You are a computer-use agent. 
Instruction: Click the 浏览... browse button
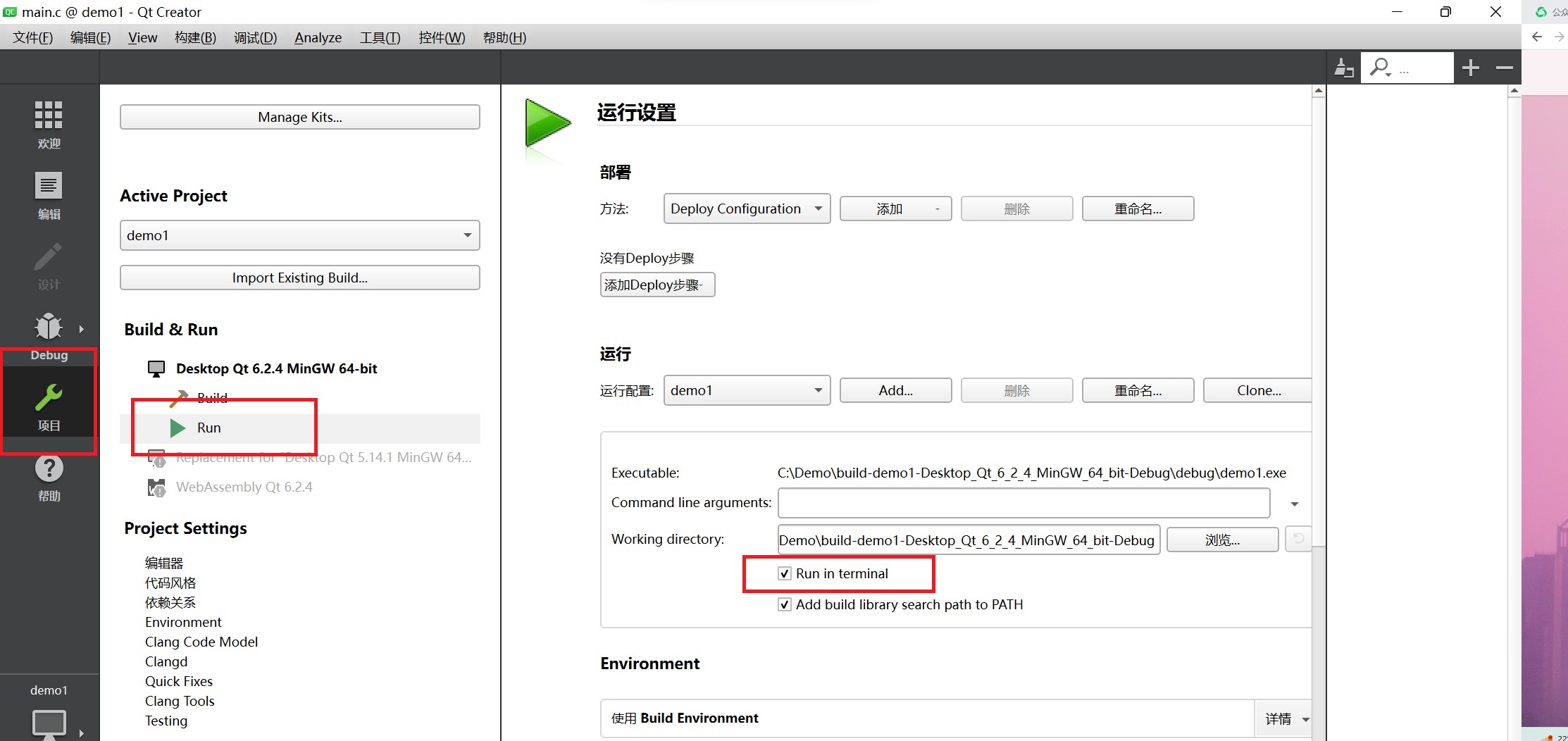1222,540
